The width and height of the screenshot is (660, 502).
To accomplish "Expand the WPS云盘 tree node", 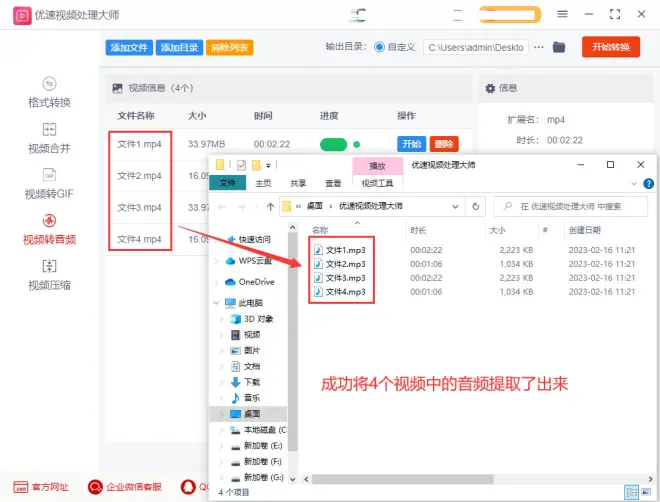I will (x=216, y=261).
